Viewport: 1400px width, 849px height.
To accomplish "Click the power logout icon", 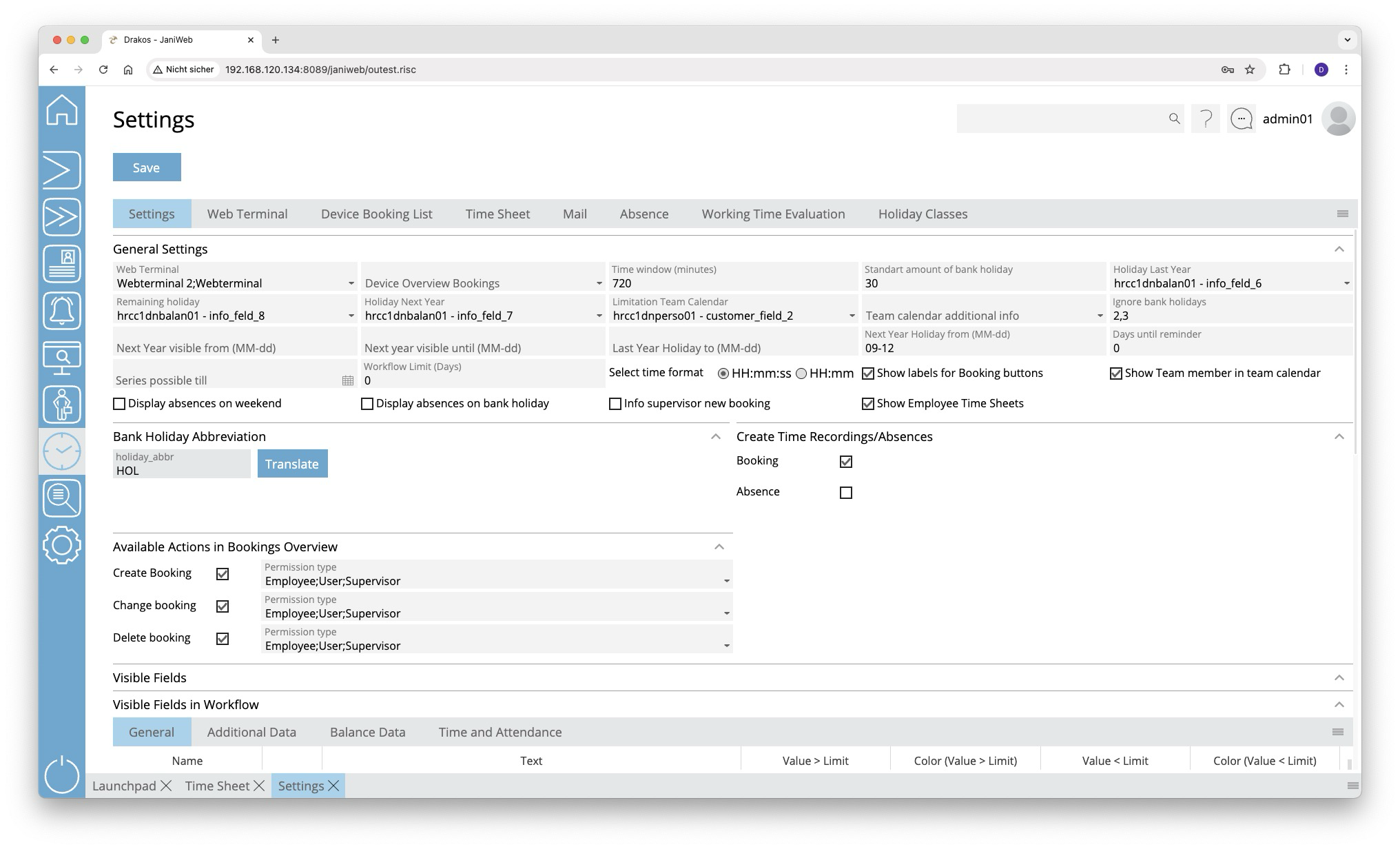I will [x=62, y=775].
